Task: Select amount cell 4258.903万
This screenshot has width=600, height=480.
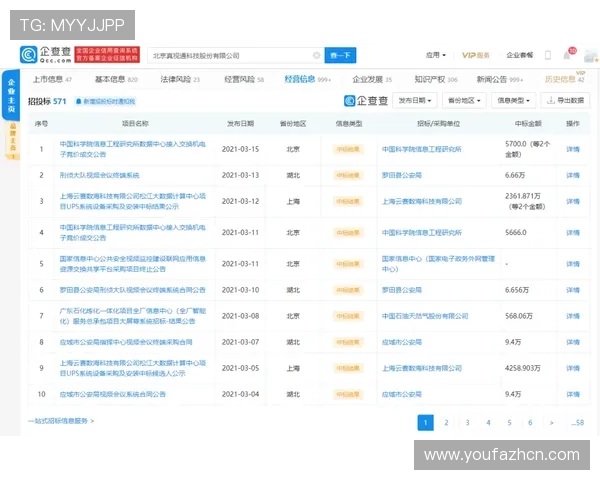Action: tap(523, 368)
